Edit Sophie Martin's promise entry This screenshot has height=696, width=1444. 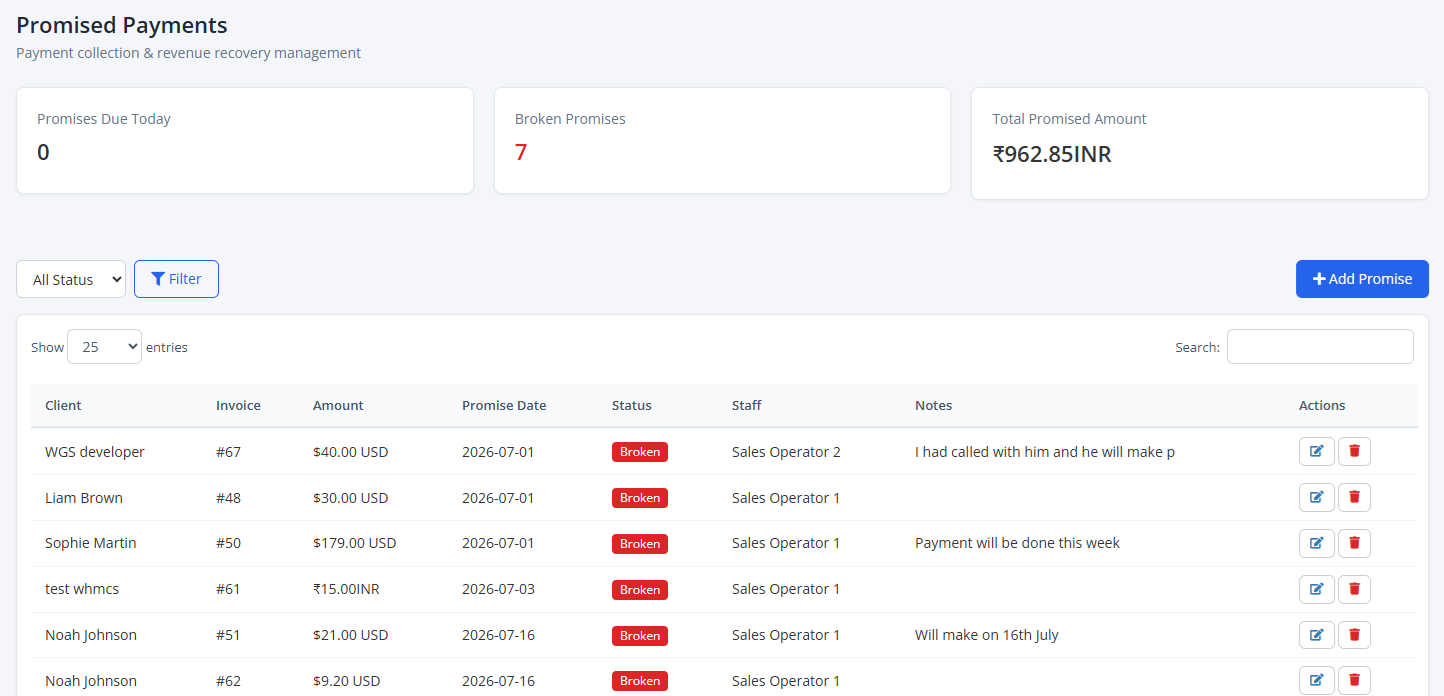(x=1316, y=543)
